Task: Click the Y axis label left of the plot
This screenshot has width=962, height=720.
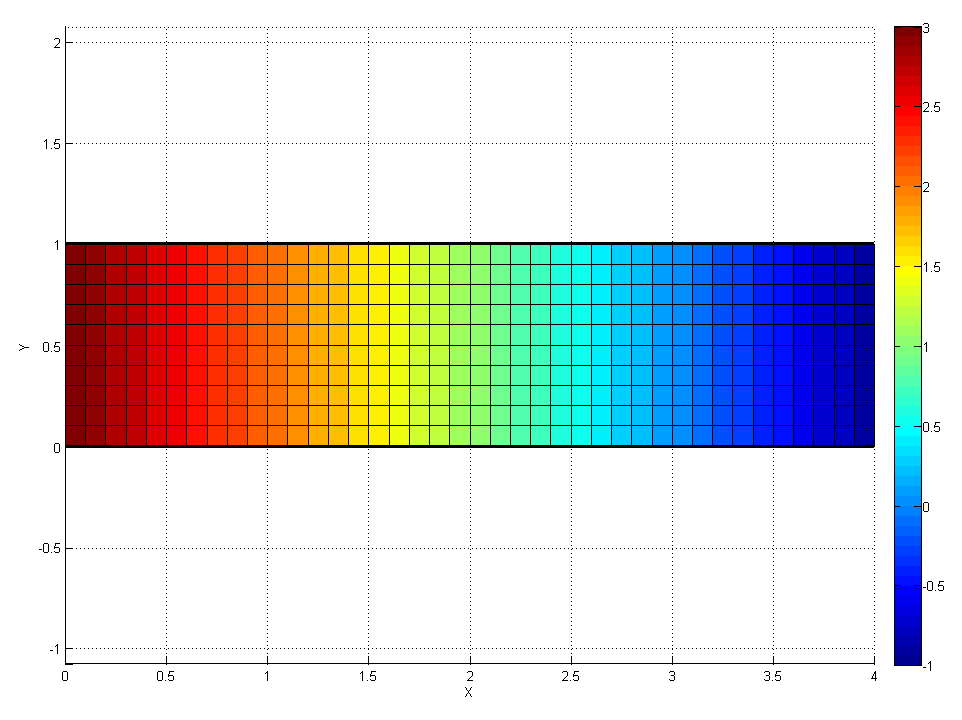Action: click(x=23, y=346)
